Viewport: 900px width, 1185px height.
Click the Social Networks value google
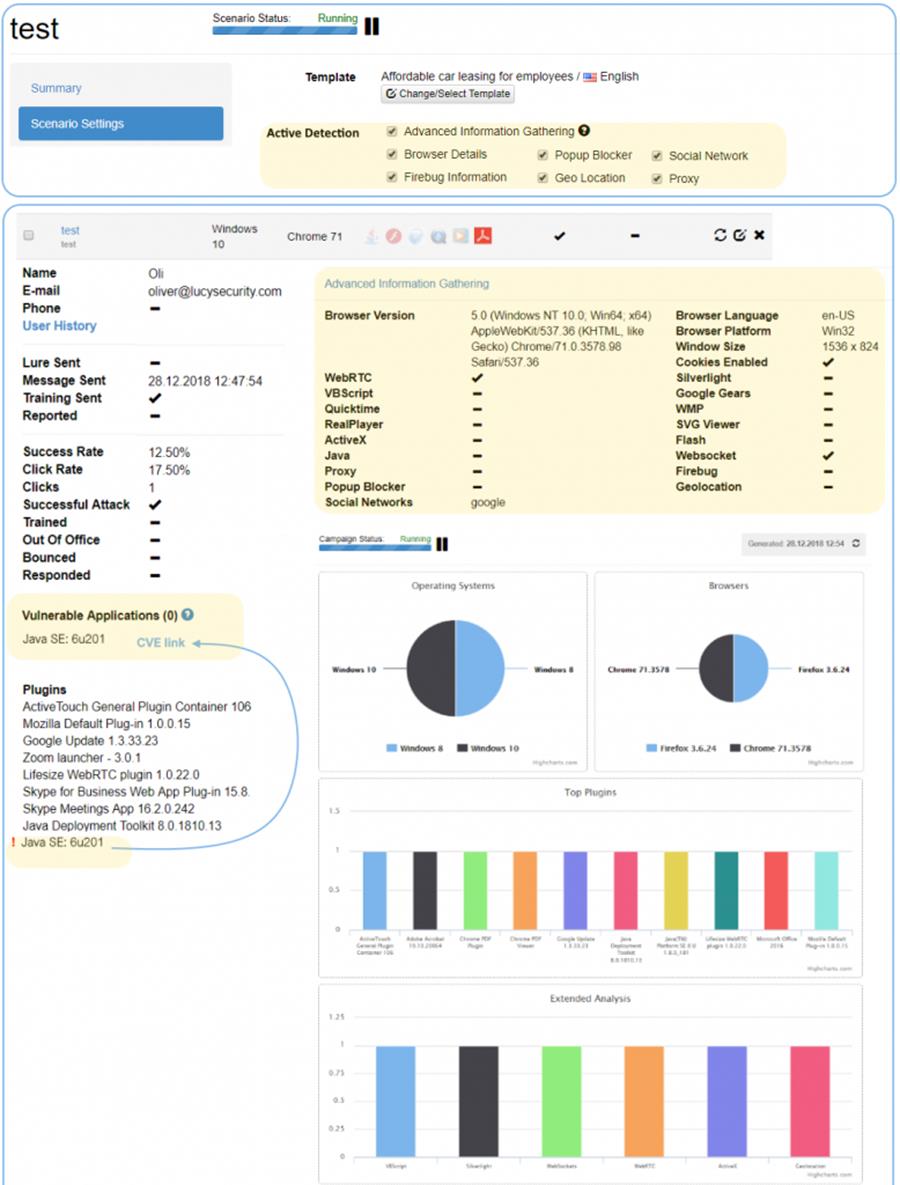pos(487,503)
